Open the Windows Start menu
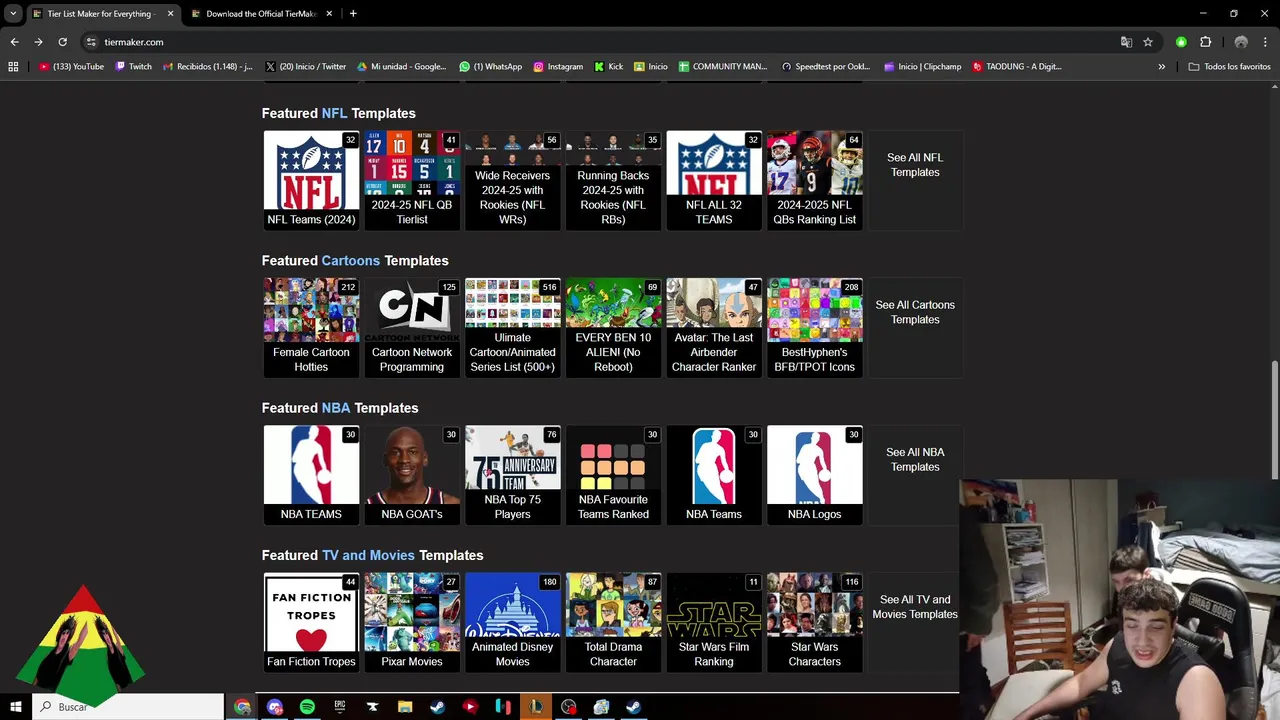The width and height of the screenshot is (1280, 720). pos(15,707)
